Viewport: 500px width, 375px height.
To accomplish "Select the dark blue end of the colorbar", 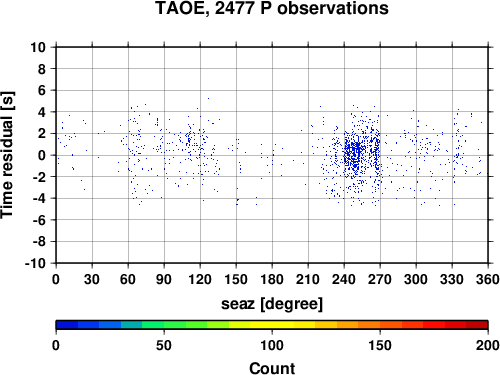I will [x=67, y=325].
